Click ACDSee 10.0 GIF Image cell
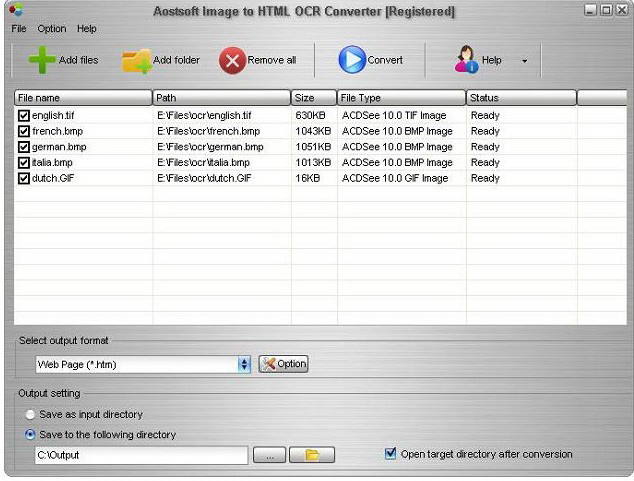 [x=395, y=178]
